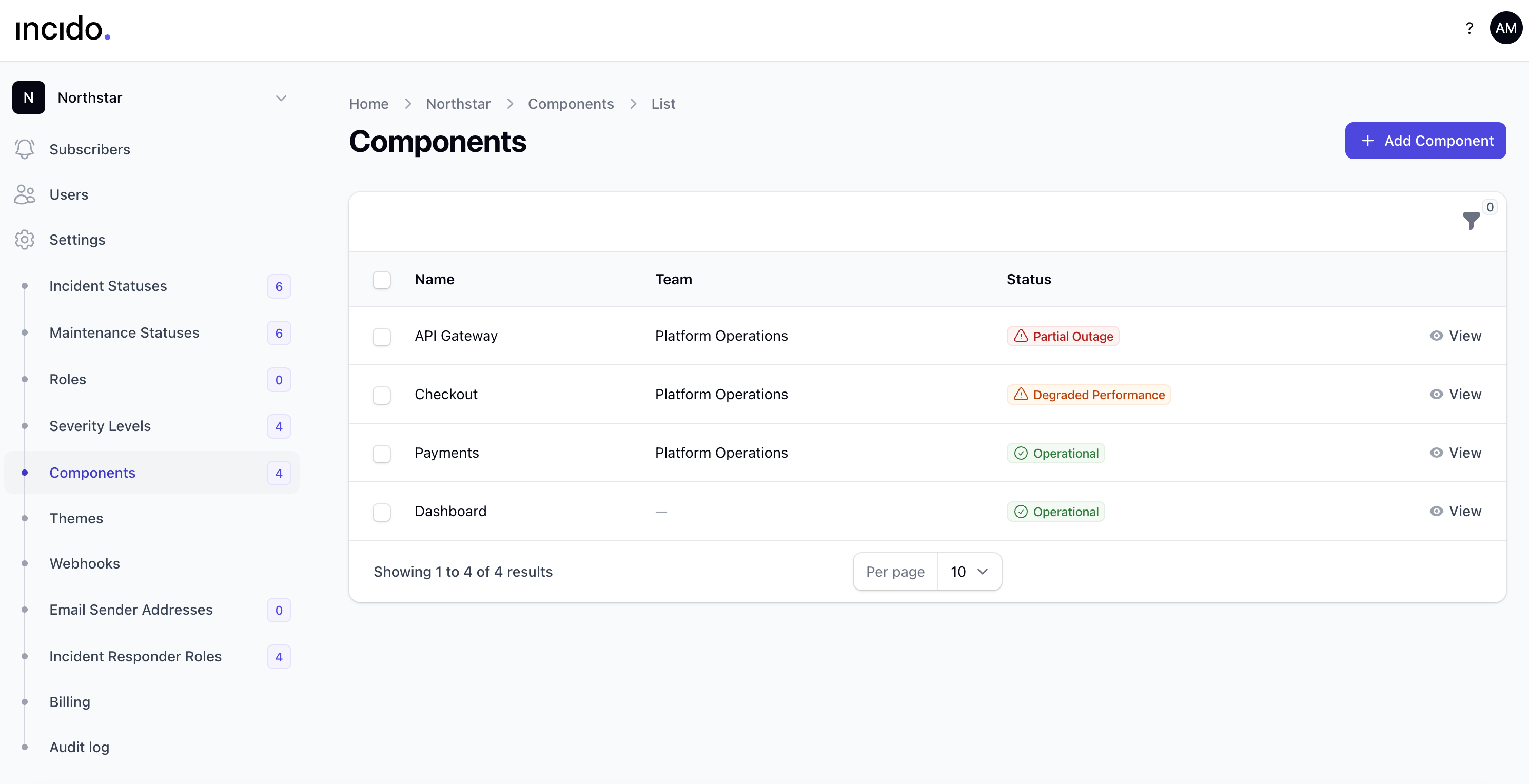Click the Degraded Performance warning triangle icon

(x=1021, y=394)
